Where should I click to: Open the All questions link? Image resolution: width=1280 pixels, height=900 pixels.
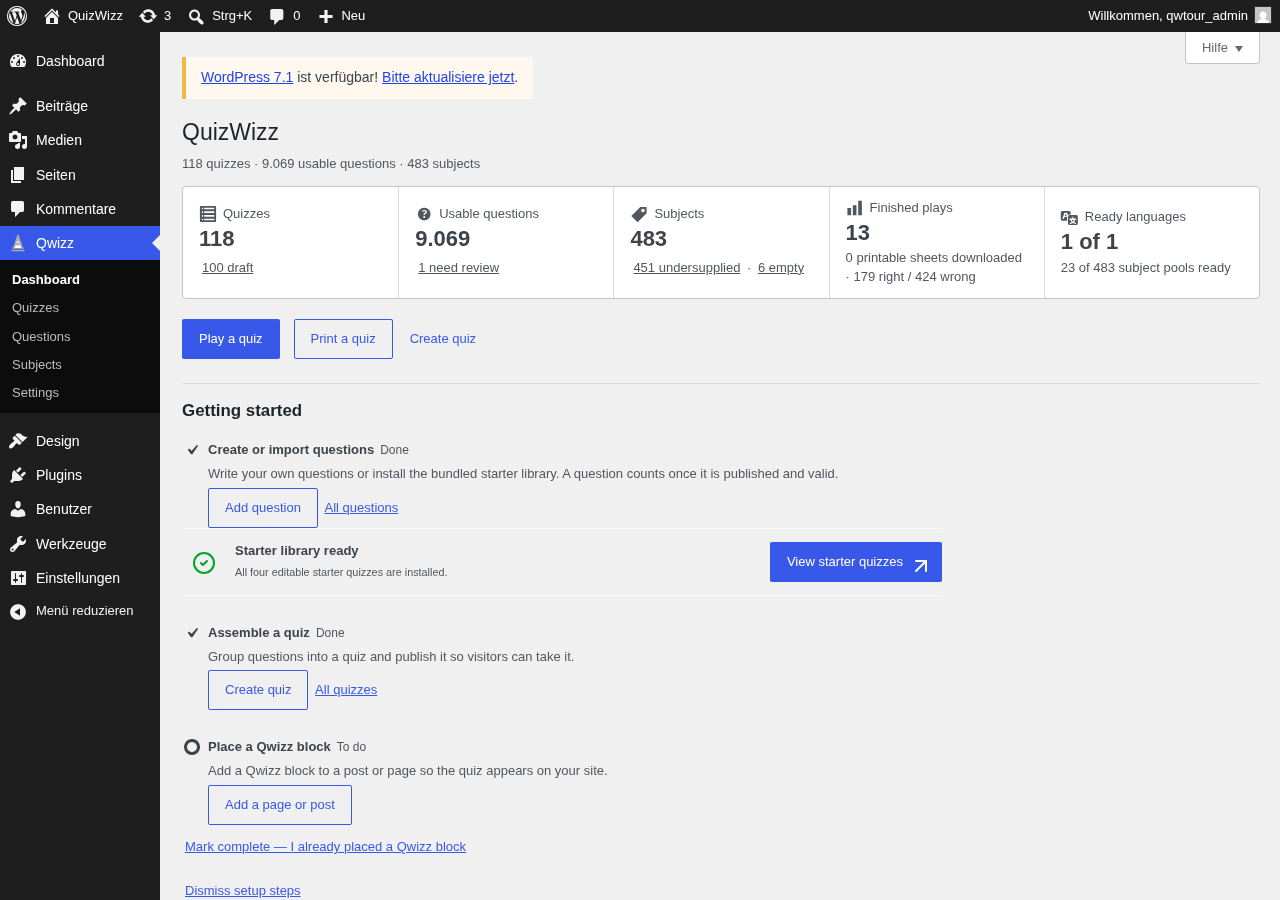[x=361, y=508]
